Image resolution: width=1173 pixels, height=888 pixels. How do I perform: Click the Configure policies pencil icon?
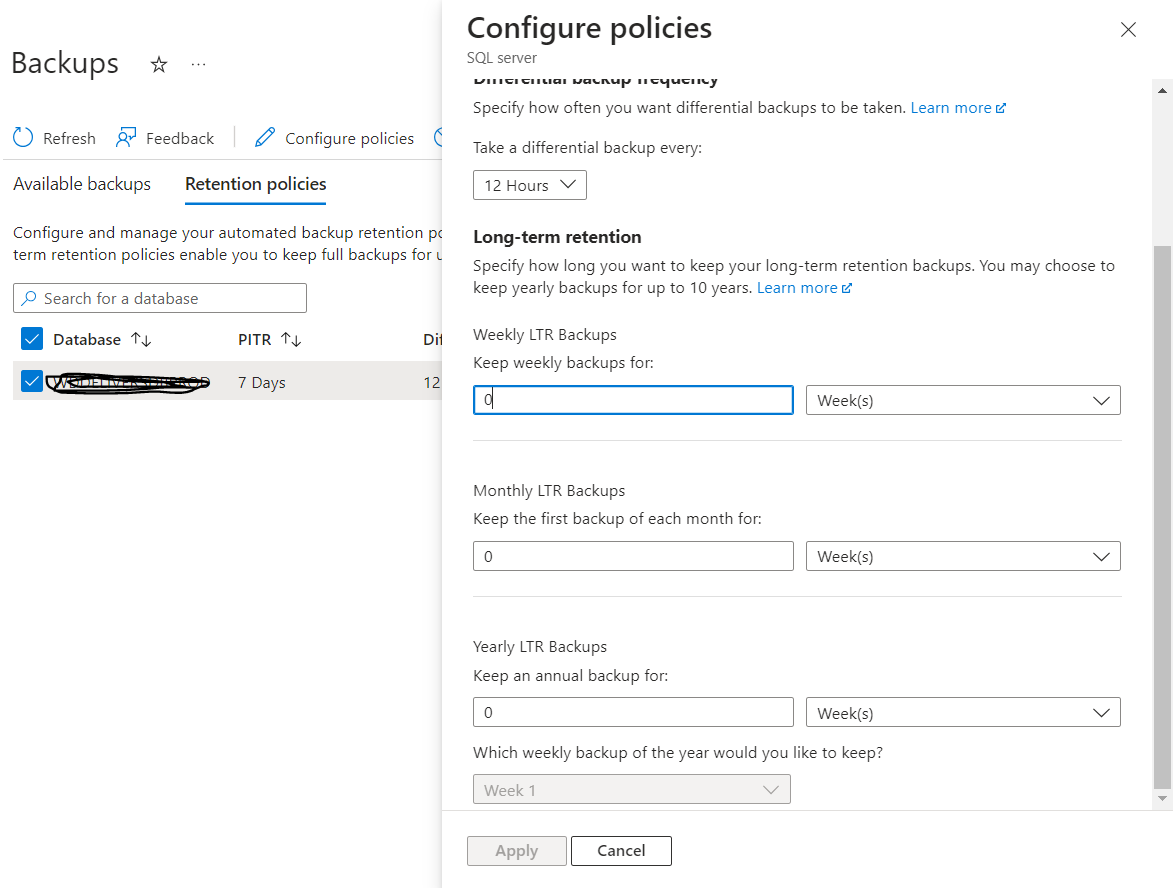coord(265,138)
